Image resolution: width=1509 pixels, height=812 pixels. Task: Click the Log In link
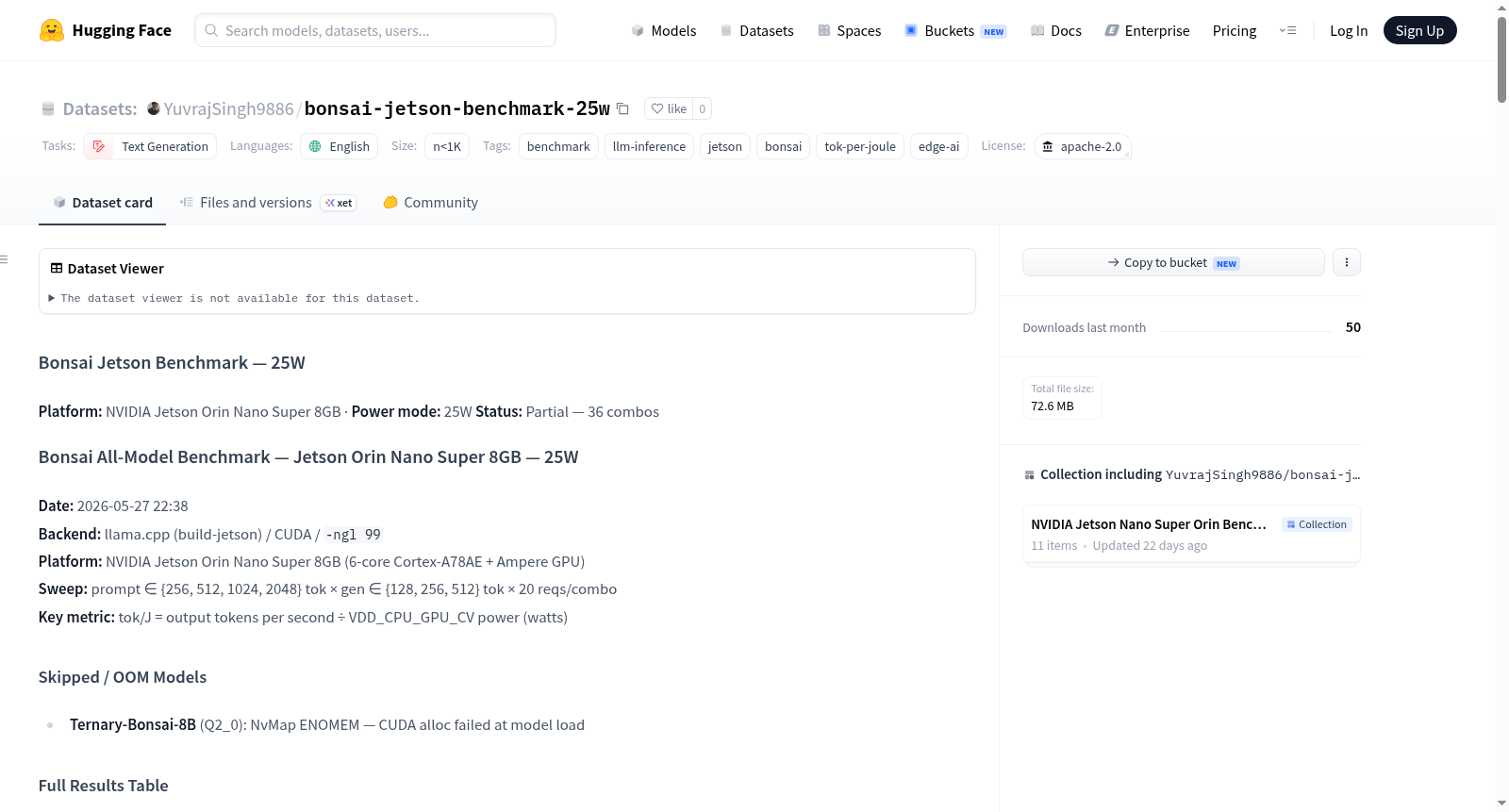pyautogui.click(x=1349, y=30)
